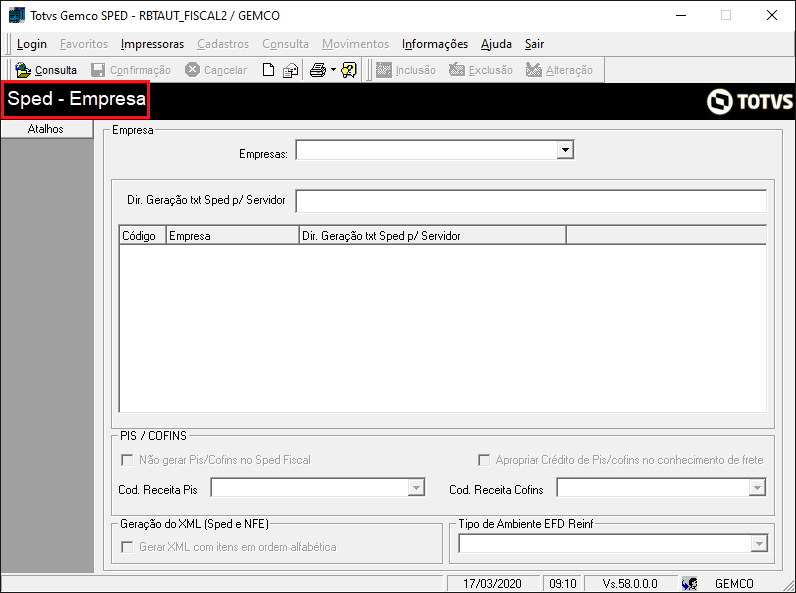Toggle Apropriar Crédito de Pis/cofins checkbox
The width and height of the screenshot is (796, 593).
pyautogui.click(x=484, y=460)
